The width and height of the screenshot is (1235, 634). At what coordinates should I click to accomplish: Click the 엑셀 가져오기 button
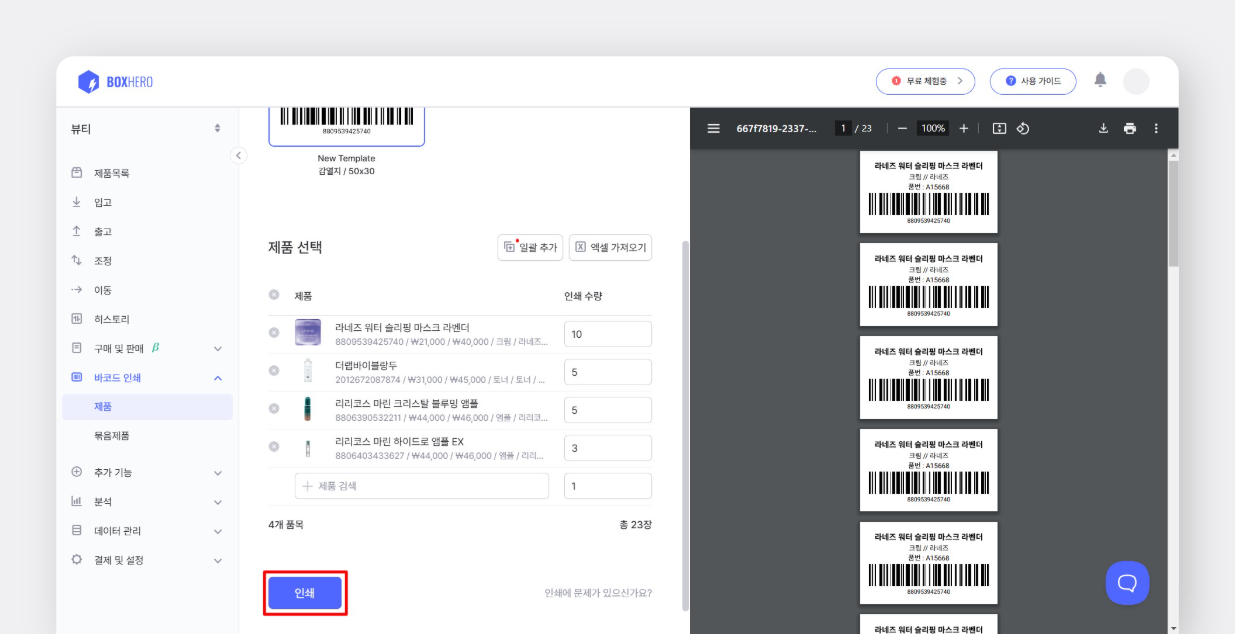[x=608, y=248]
